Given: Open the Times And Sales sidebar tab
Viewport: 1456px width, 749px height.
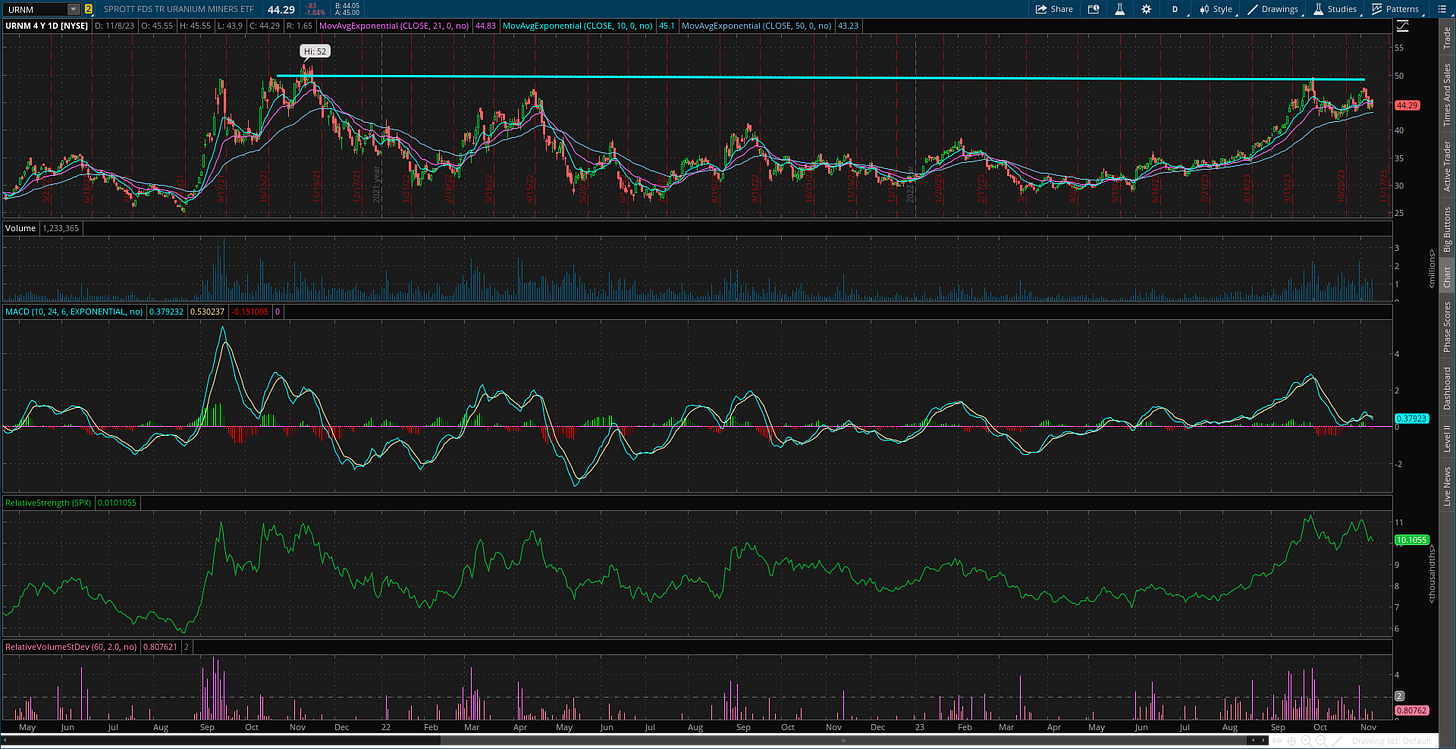Looking at the screenshot, I should pyautogui.click(x=1447, y=94).
